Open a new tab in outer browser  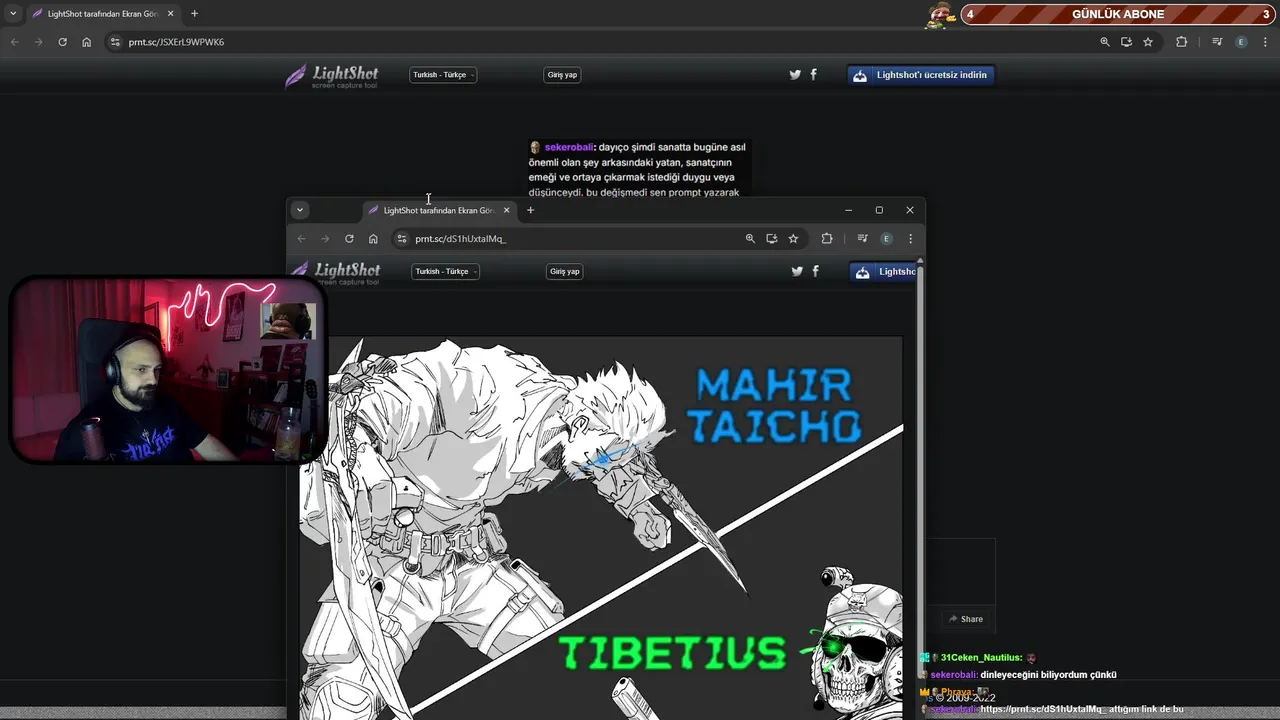click(194, 14)
